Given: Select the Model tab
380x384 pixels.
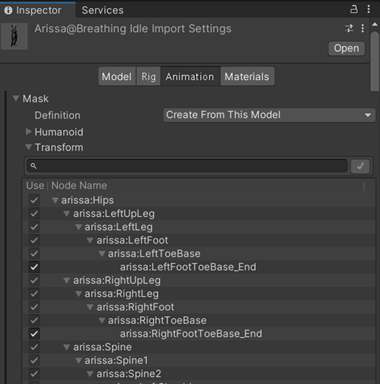Looking at the screenshot, I should (x=117, y=77).
